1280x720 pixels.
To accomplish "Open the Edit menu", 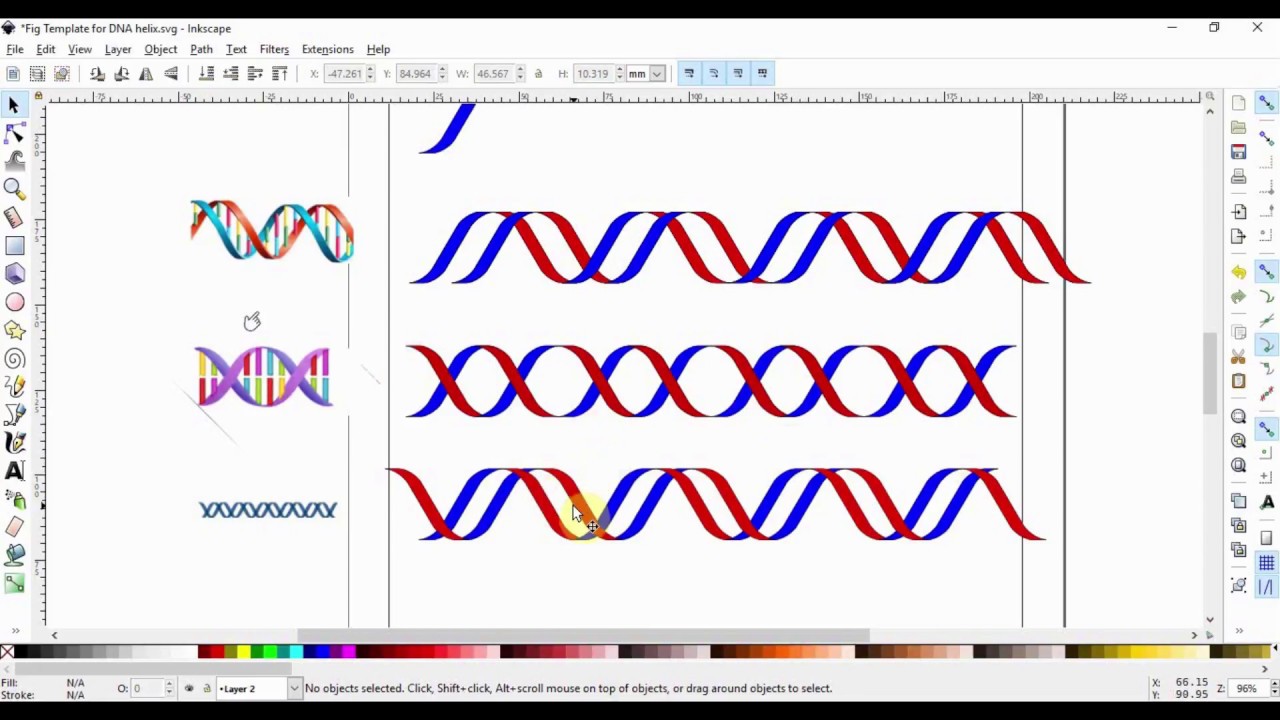I will 46,49.
